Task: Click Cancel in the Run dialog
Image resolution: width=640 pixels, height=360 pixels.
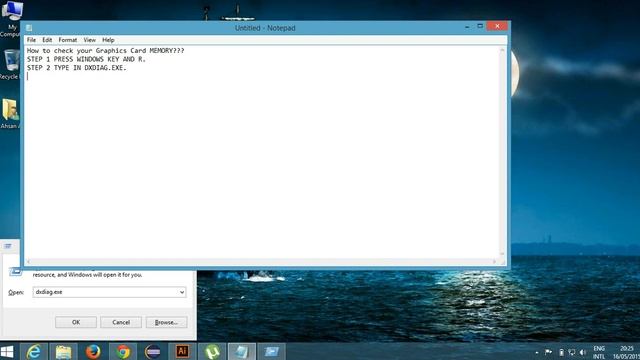Action: 121,322
